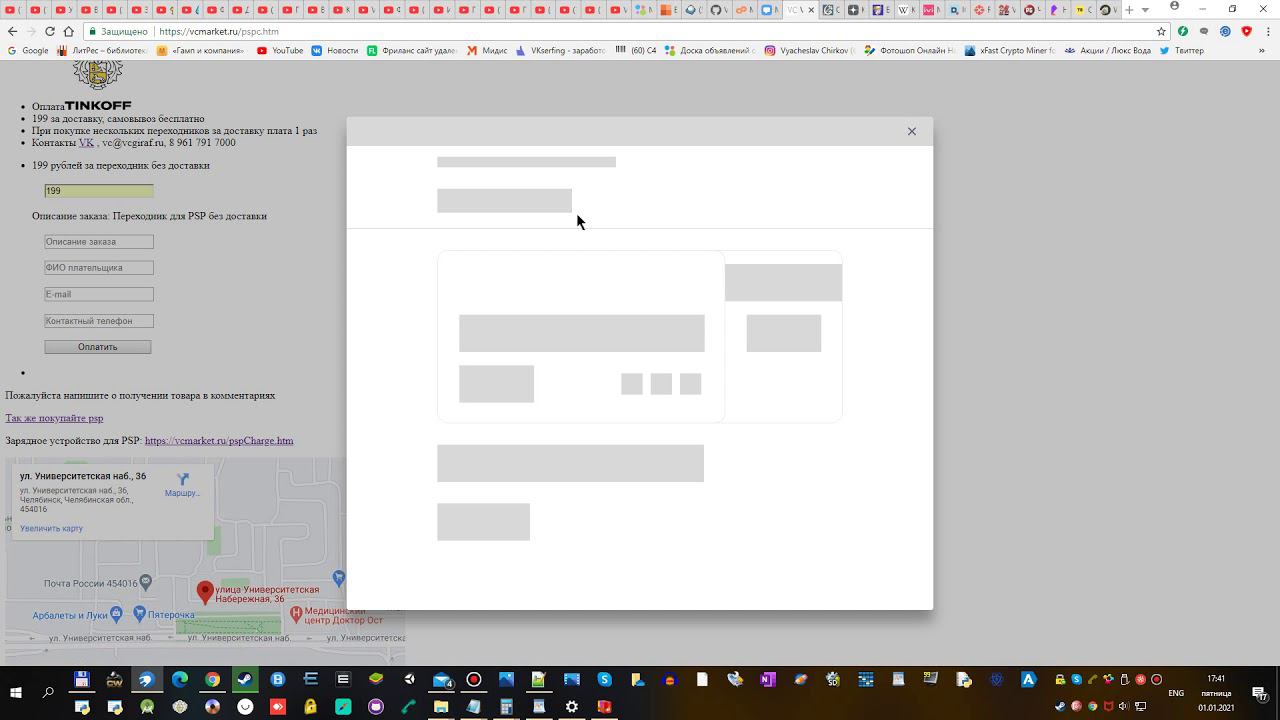Viewport: 1280px width, 720px height.
Task: Open the VK contact link
Action: point(86,143)
